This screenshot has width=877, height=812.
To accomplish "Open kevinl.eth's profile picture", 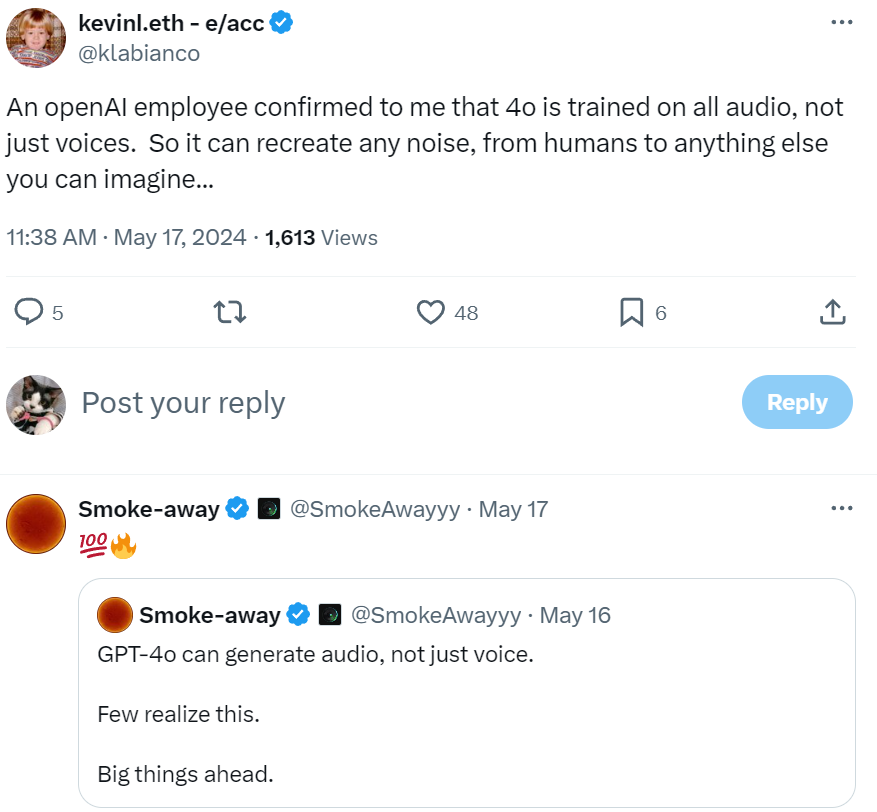I will point(37,38).
